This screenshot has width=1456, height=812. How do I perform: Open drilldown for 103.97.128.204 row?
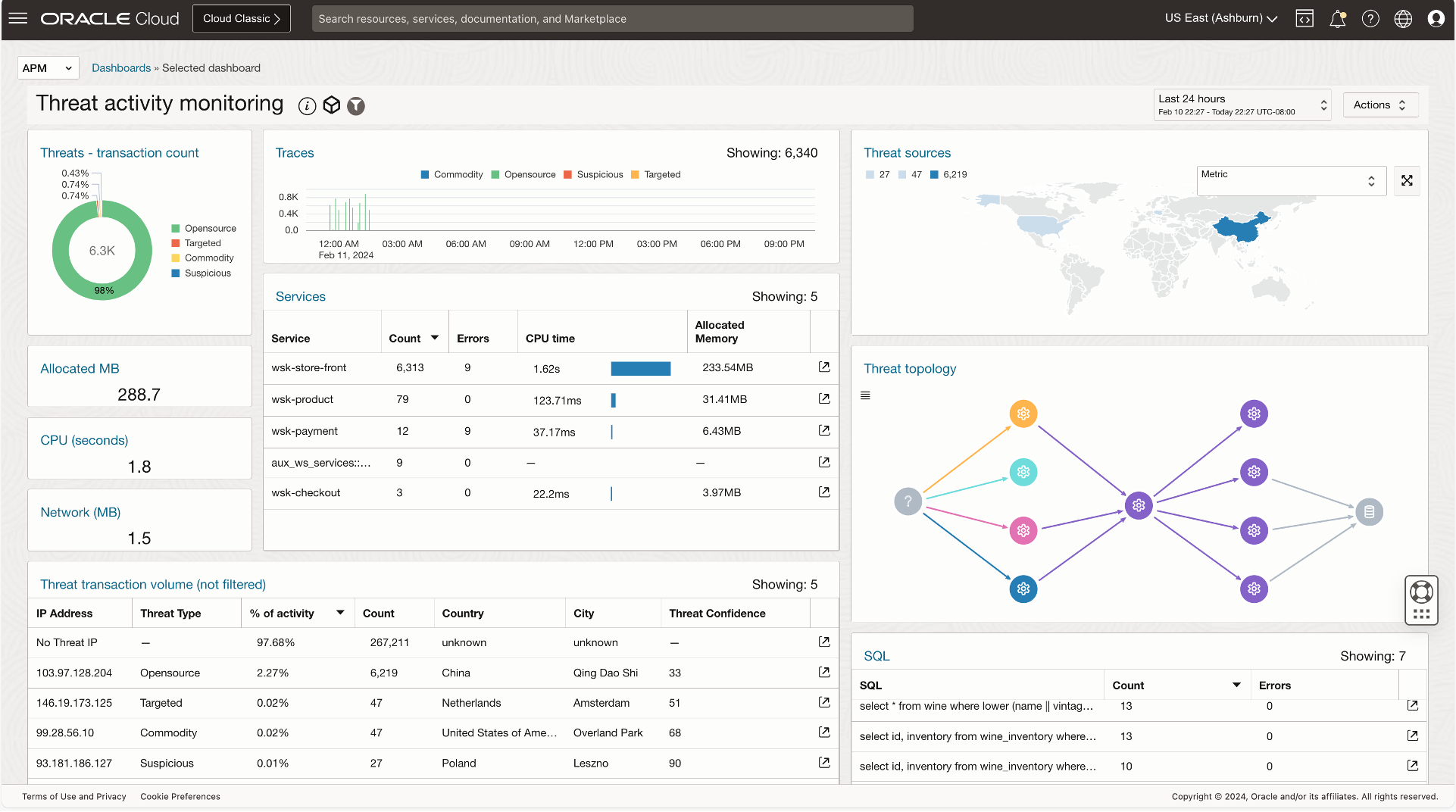pos(824,673)
